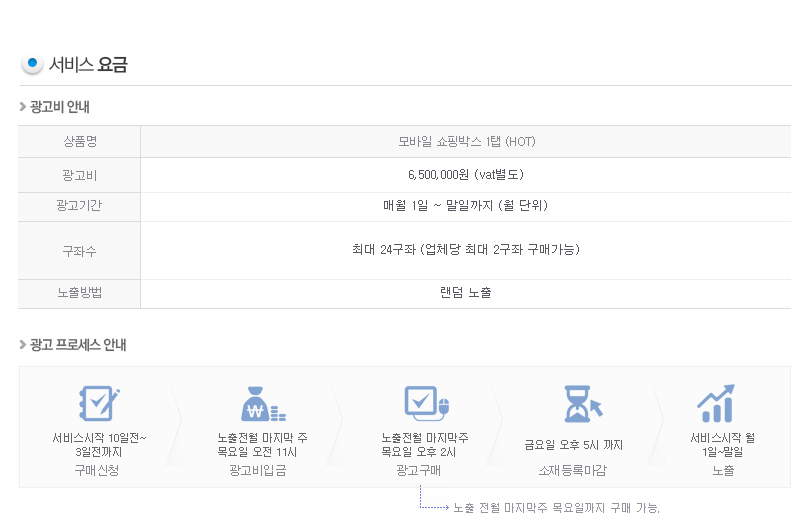Click the 금요일 오후 5시 까지 step text
The width and height of the screenshot is (811, 514).
(x=573, y=445)
